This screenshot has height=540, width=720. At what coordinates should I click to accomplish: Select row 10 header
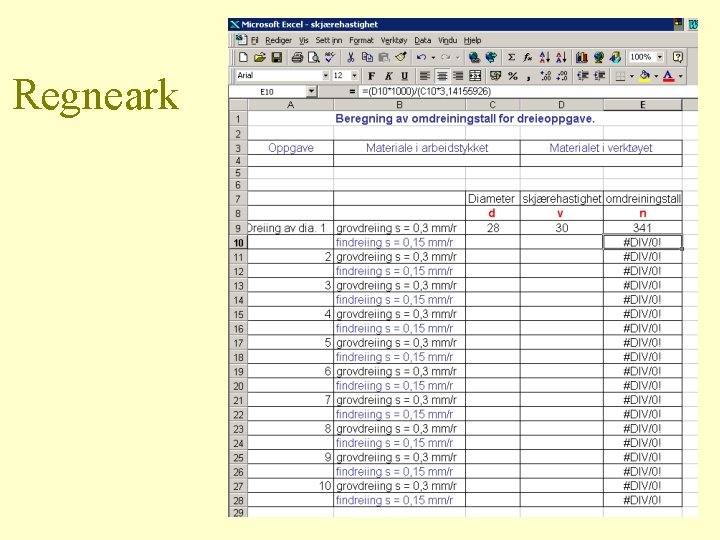tap(238, 242)
